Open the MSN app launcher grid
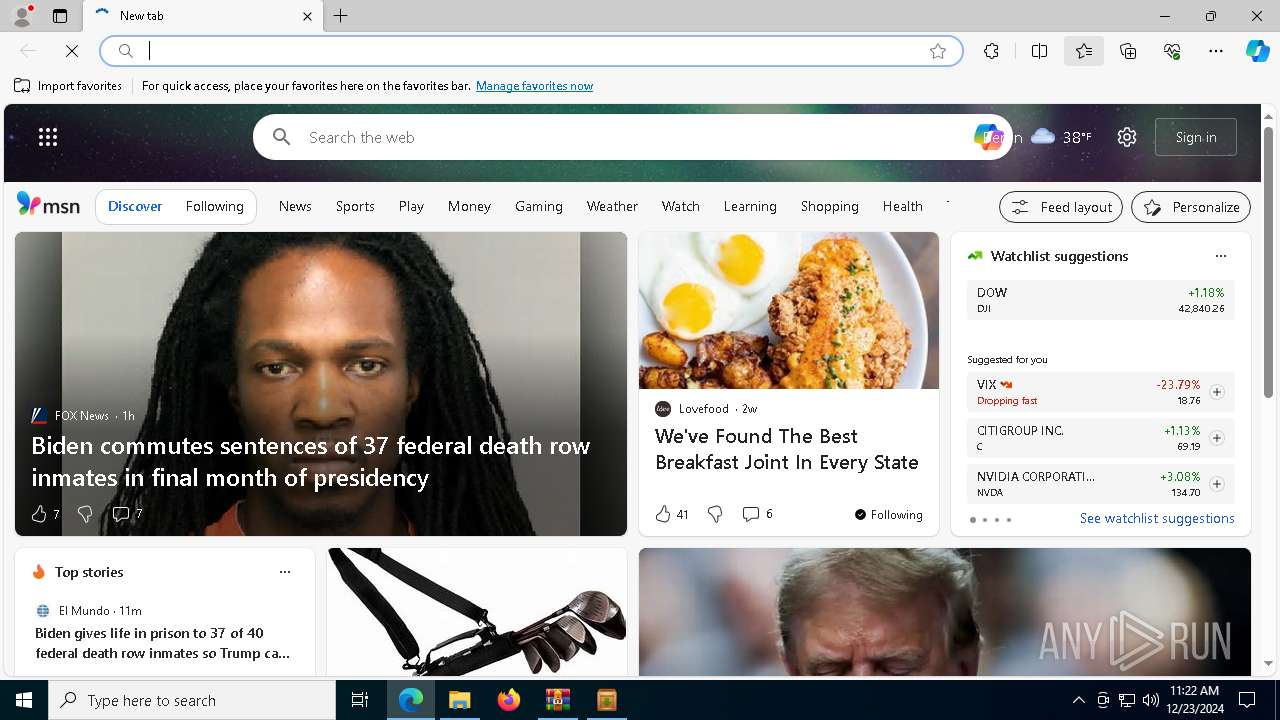The height and width of the screenshot is (720, 1280). tap(48, 137)
